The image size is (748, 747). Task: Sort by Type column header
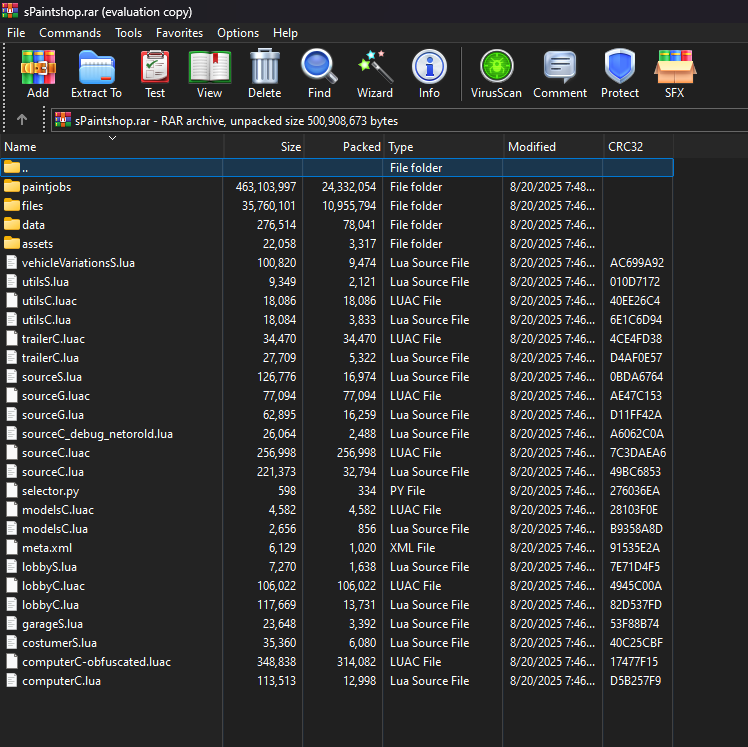443,147
